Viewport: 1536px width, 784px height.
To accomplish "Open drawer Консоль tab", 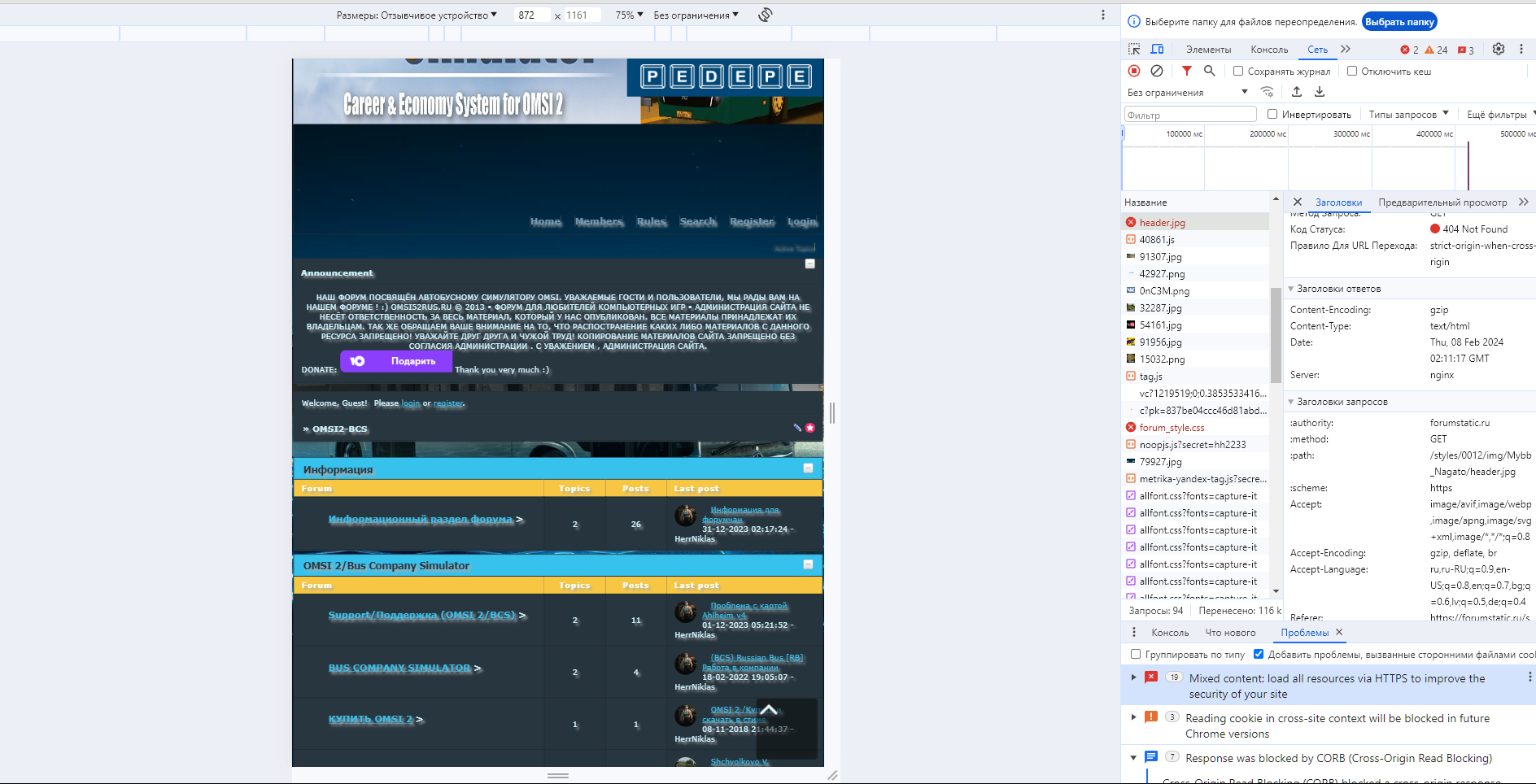I will pos(1170,633).
